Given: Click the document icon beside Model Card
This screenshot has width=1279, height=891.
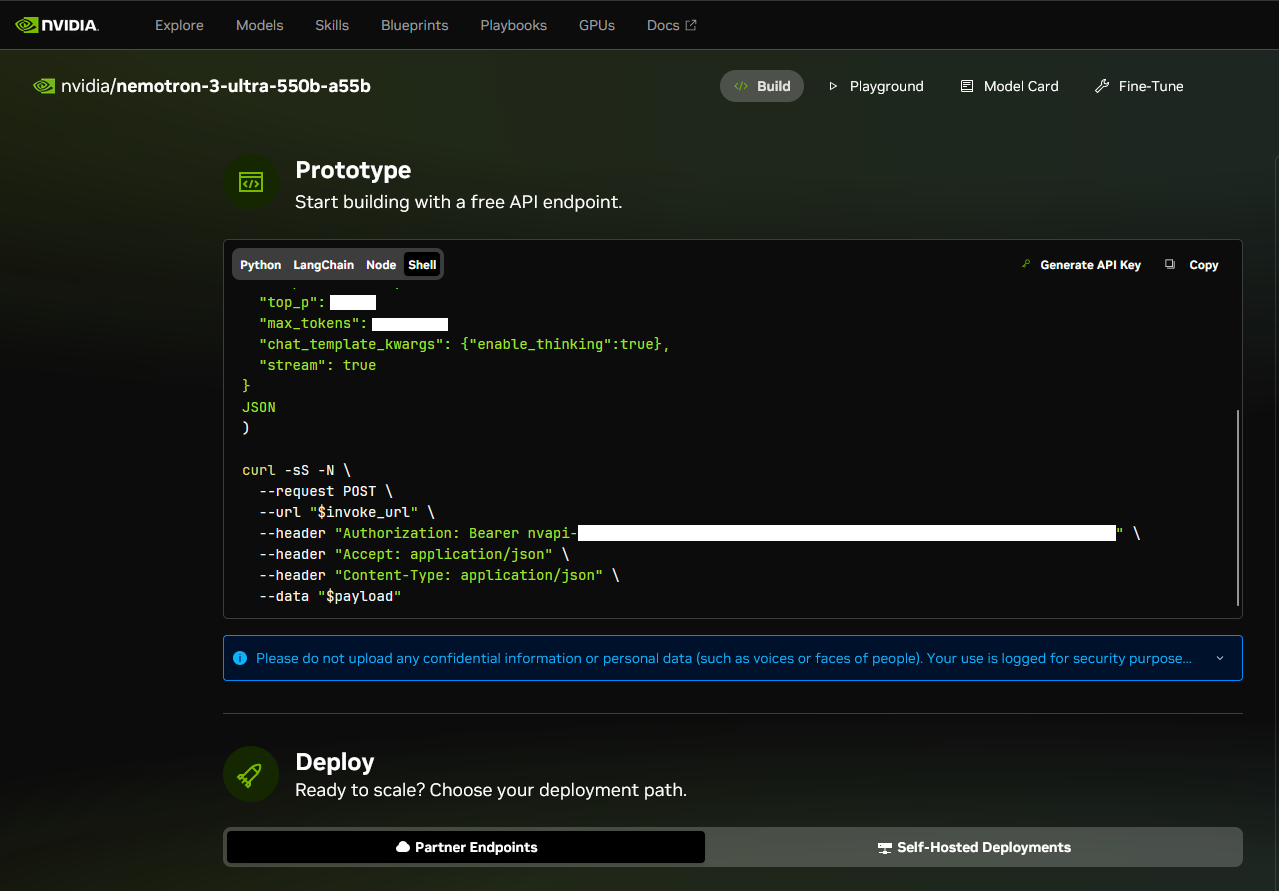Looking at the screenshot, I should pyautogui.click(x=966, y=86).
